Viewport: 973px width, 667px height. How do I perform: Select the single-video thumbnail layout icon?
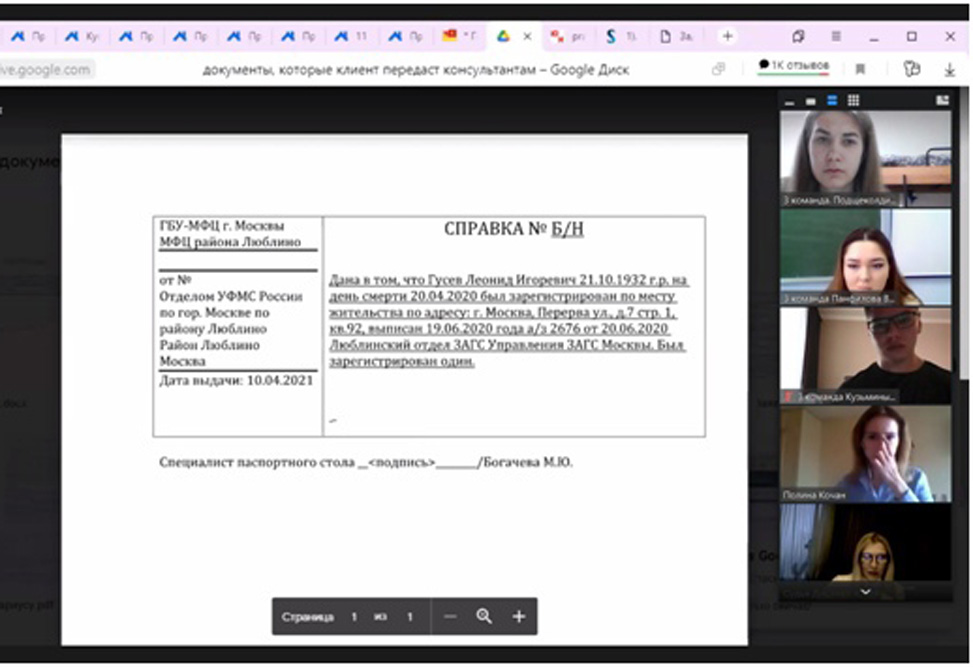(x=810, y=100)
